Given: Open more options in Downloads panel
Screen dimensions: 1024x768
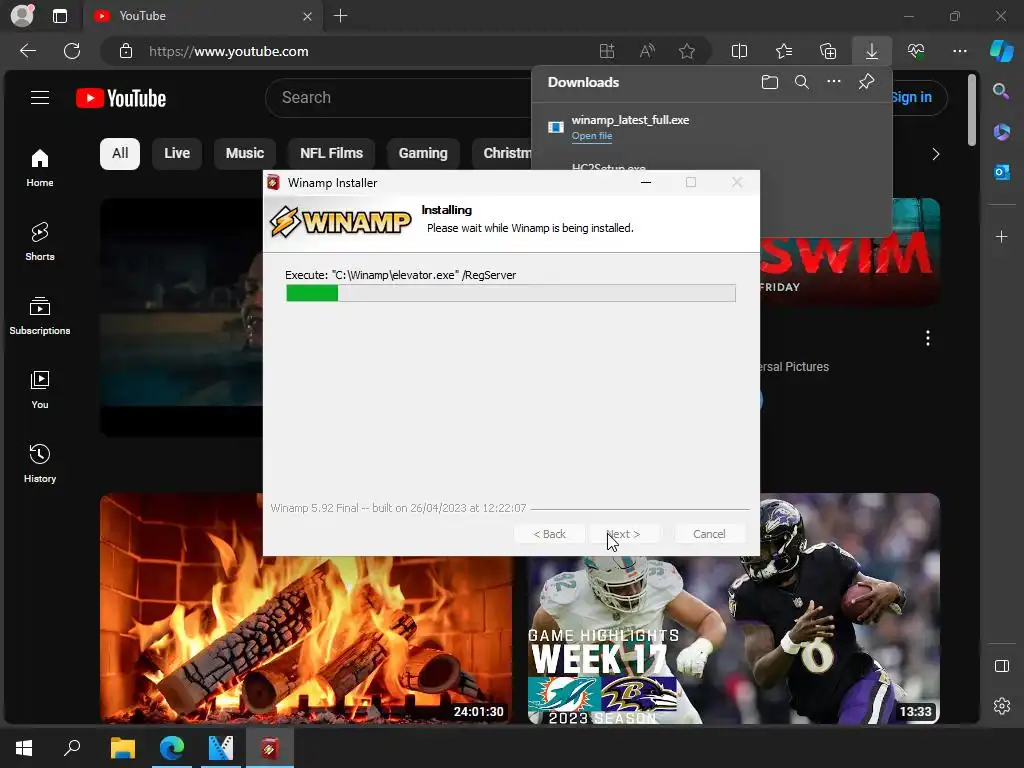Looking at the screenshot, I should [834, 82].
